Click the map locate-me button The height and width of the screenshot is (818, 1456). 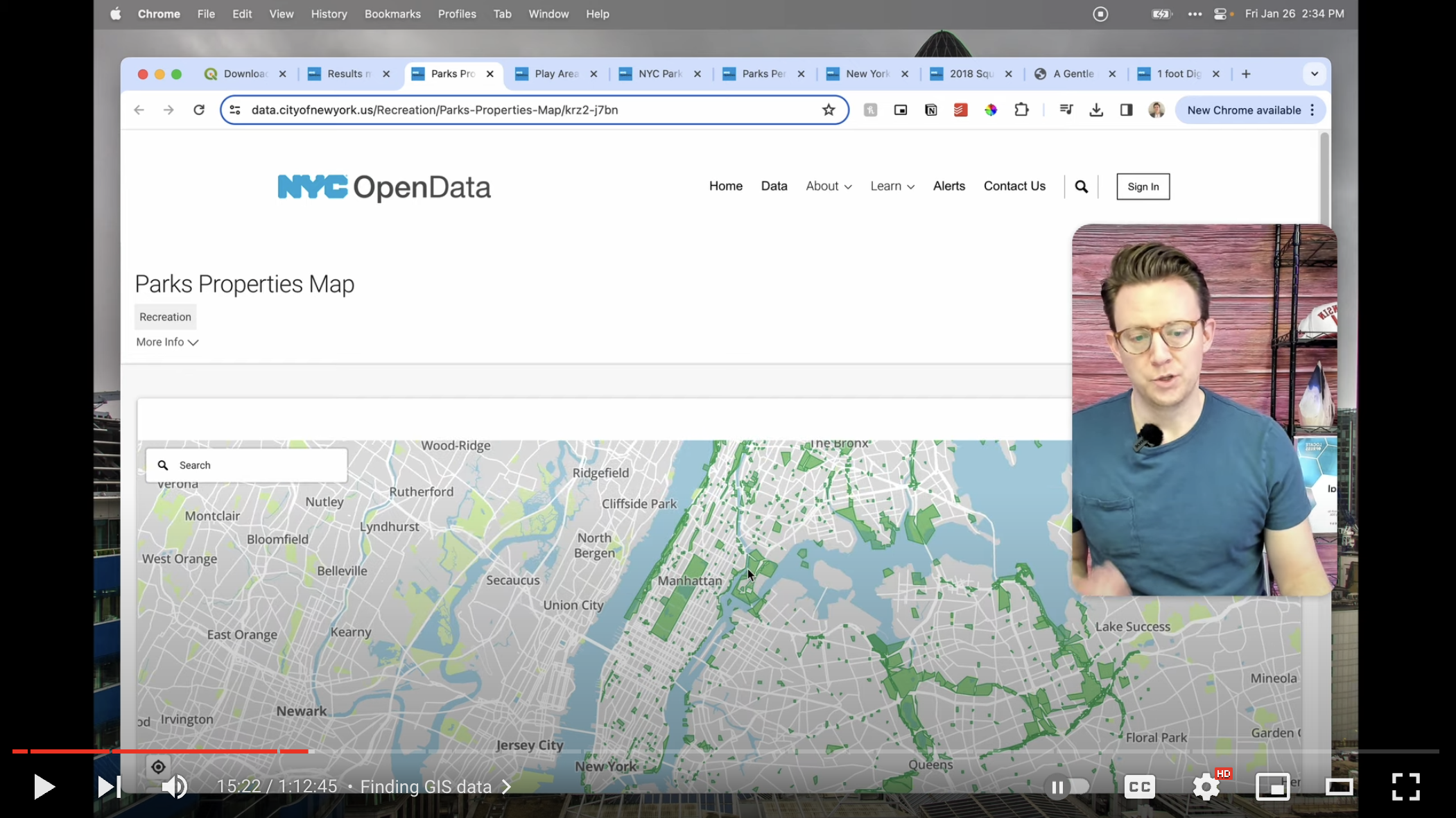[x=158, y=767]
